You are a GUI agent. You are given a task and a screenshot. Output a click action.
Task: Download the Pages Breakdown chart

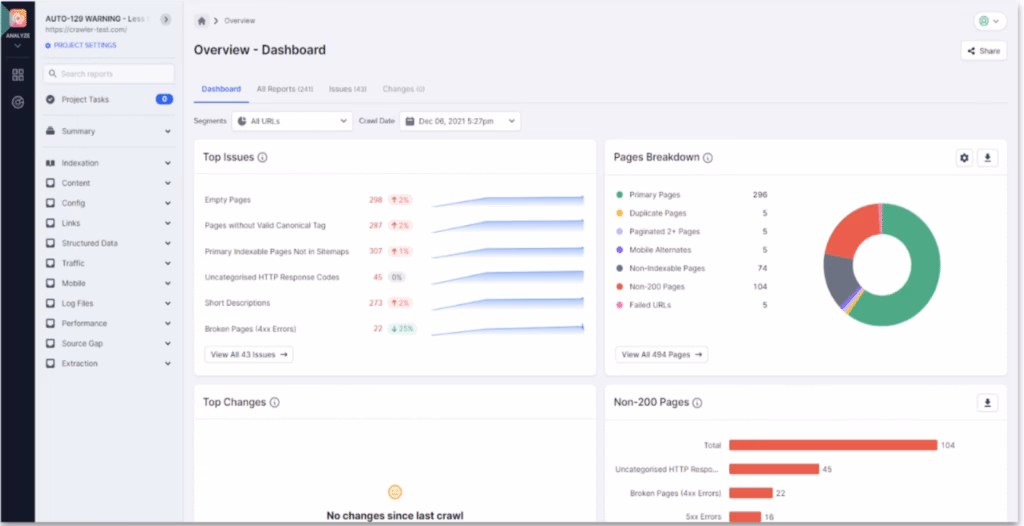[x=989, y=158]
